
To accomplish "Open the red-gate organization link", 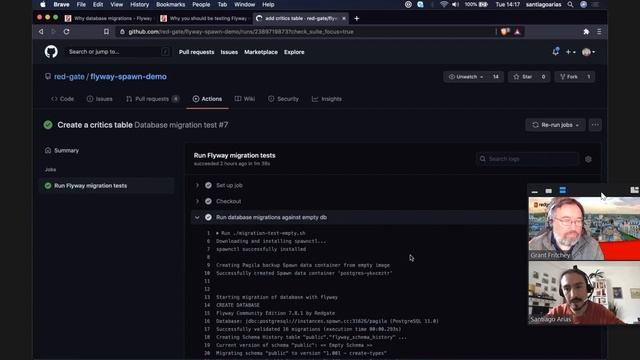I will click(69, 77).
